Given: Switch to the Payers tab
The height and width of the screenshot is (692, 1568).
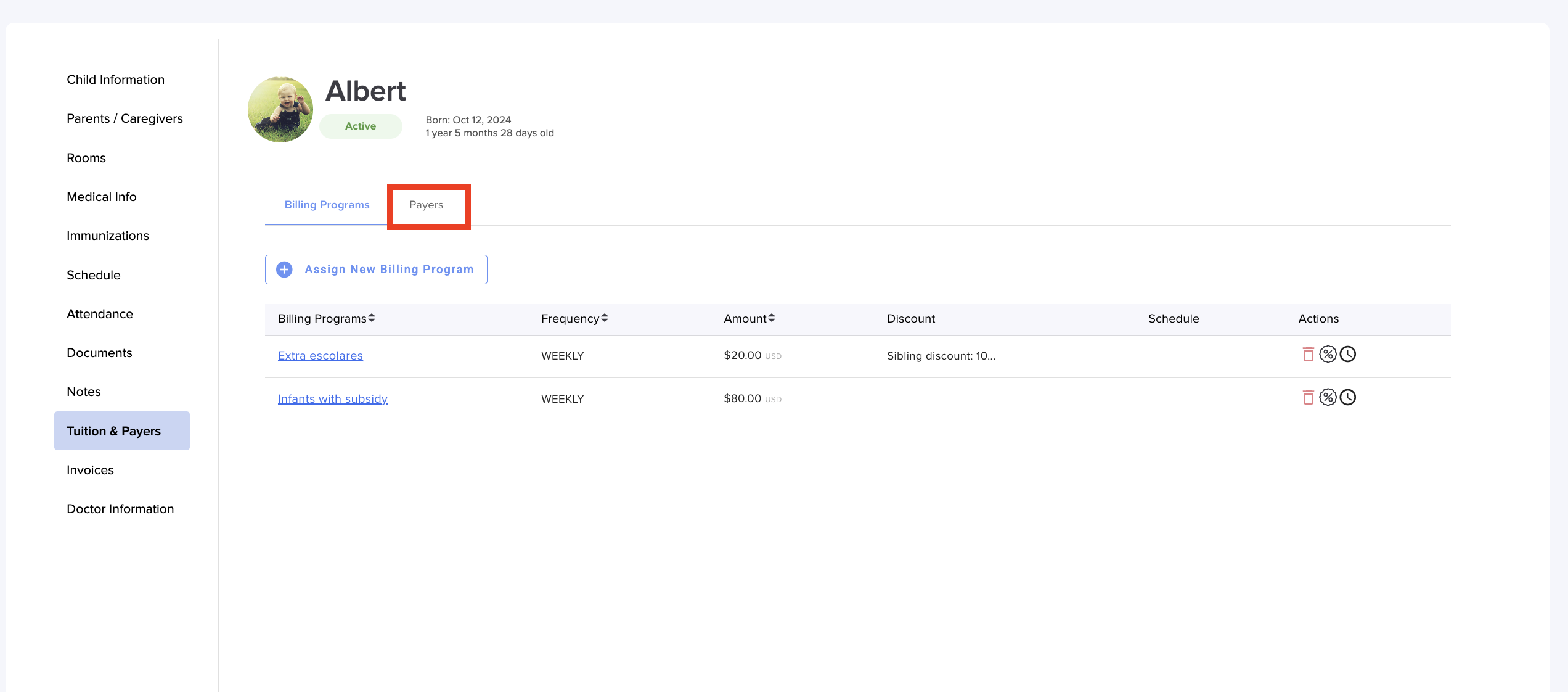Looking at the screenshot, I should [426, 205].
